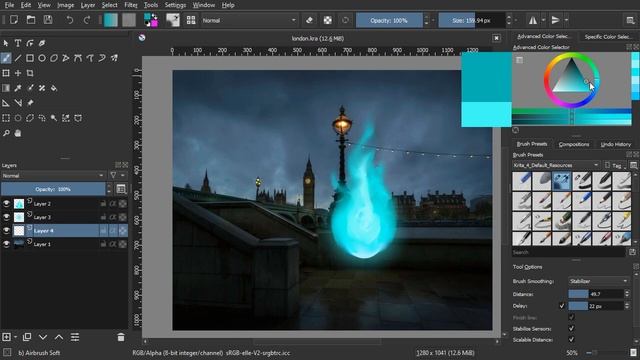Close the london.kra document tab

pyautogui.click(x=496, y=38)
